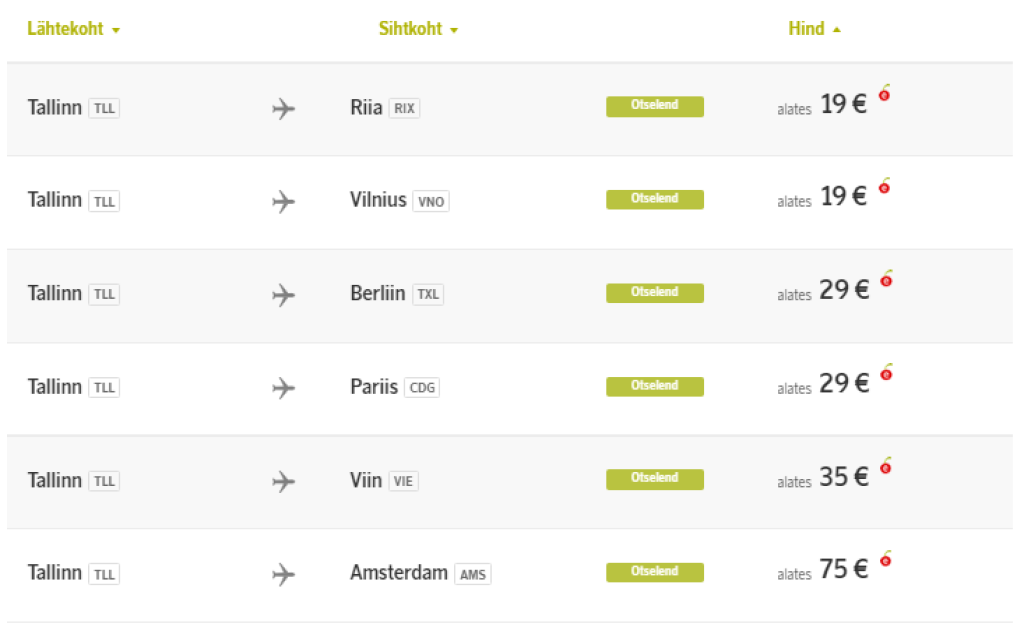Screen dimensions: 1024x641
Task: Click the airplane icon in the Riia row
Action: point(284,109)
